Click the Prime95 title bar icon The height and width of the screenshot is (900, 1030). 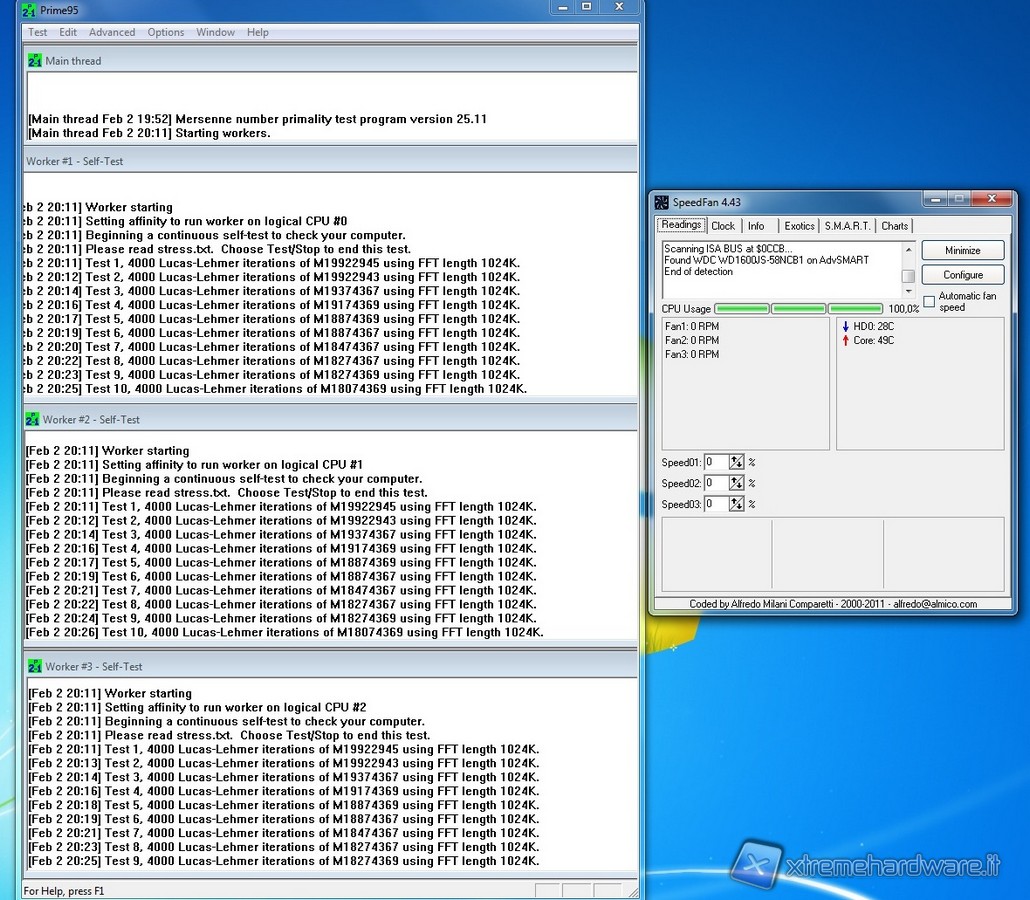pos(29,10)
